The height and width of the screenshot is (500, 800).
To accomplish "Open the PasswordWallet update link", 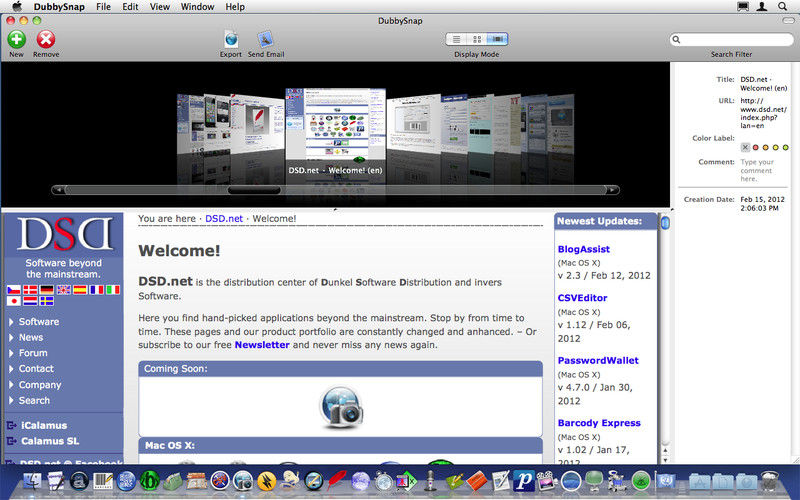I will click(598, 360).
